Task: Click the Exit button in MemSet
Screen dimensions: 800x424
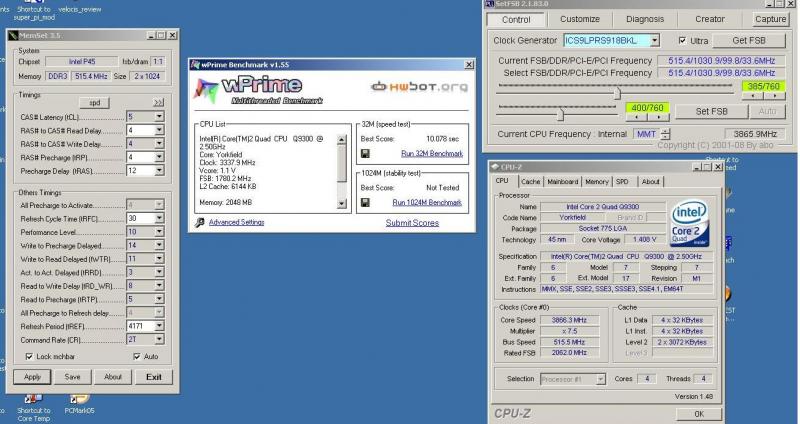Action: (154, 377)
